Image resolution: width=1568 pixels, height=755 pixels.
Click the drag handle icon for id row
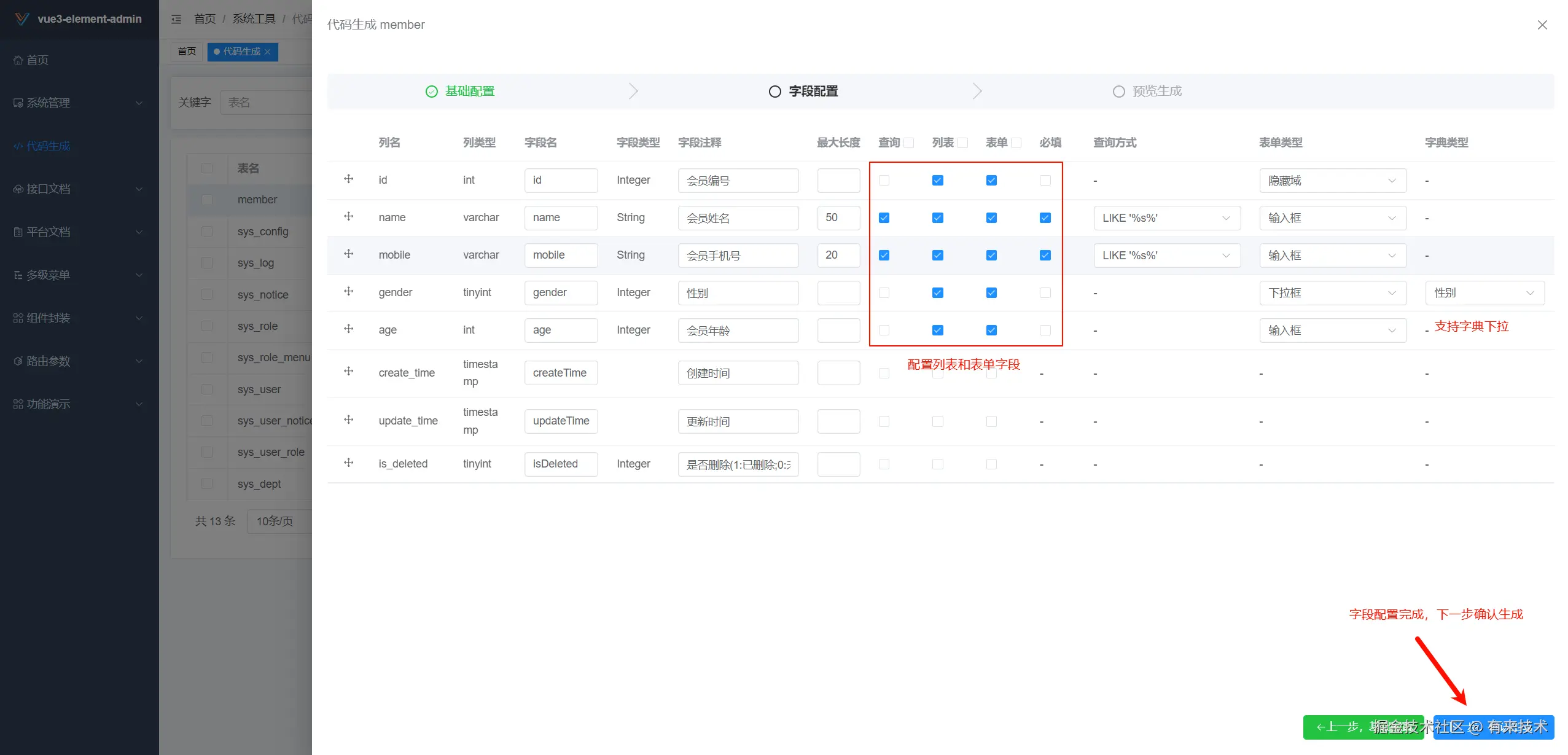pyautogui.click(x=348, y=179)
